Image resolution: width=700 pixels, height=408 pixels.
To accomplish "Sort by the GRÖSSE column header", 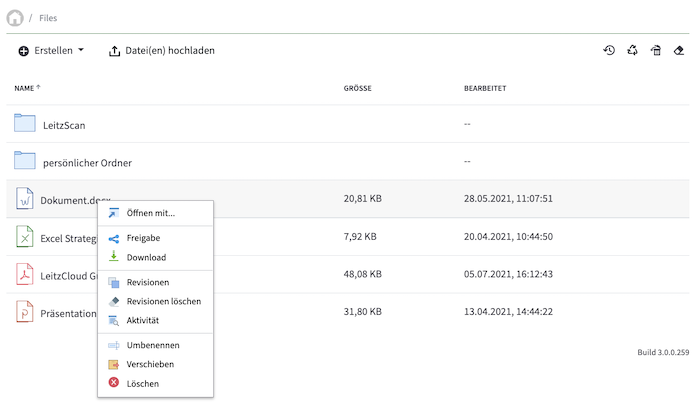I will 358,88.
